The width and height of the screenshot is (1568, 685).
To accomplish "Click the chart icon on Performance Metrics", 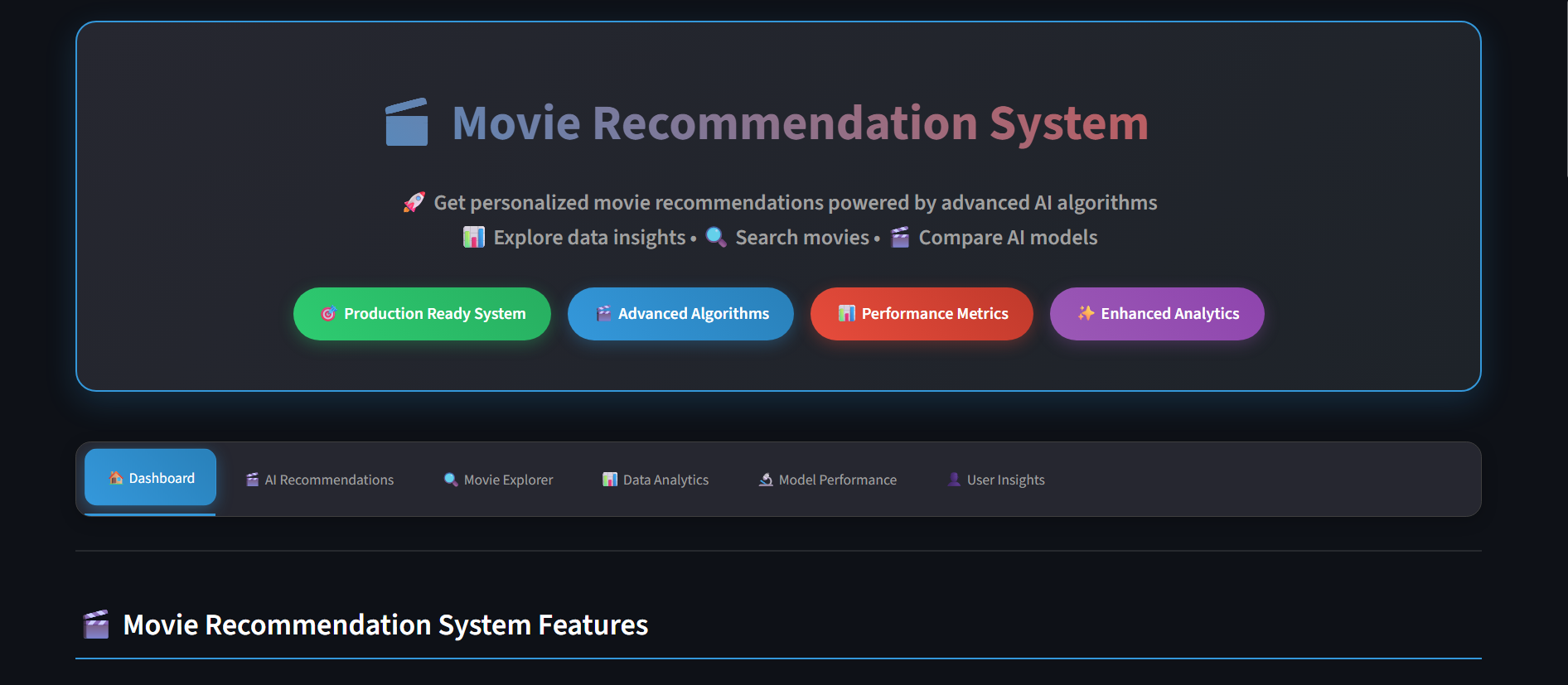I will pos(846,314).
